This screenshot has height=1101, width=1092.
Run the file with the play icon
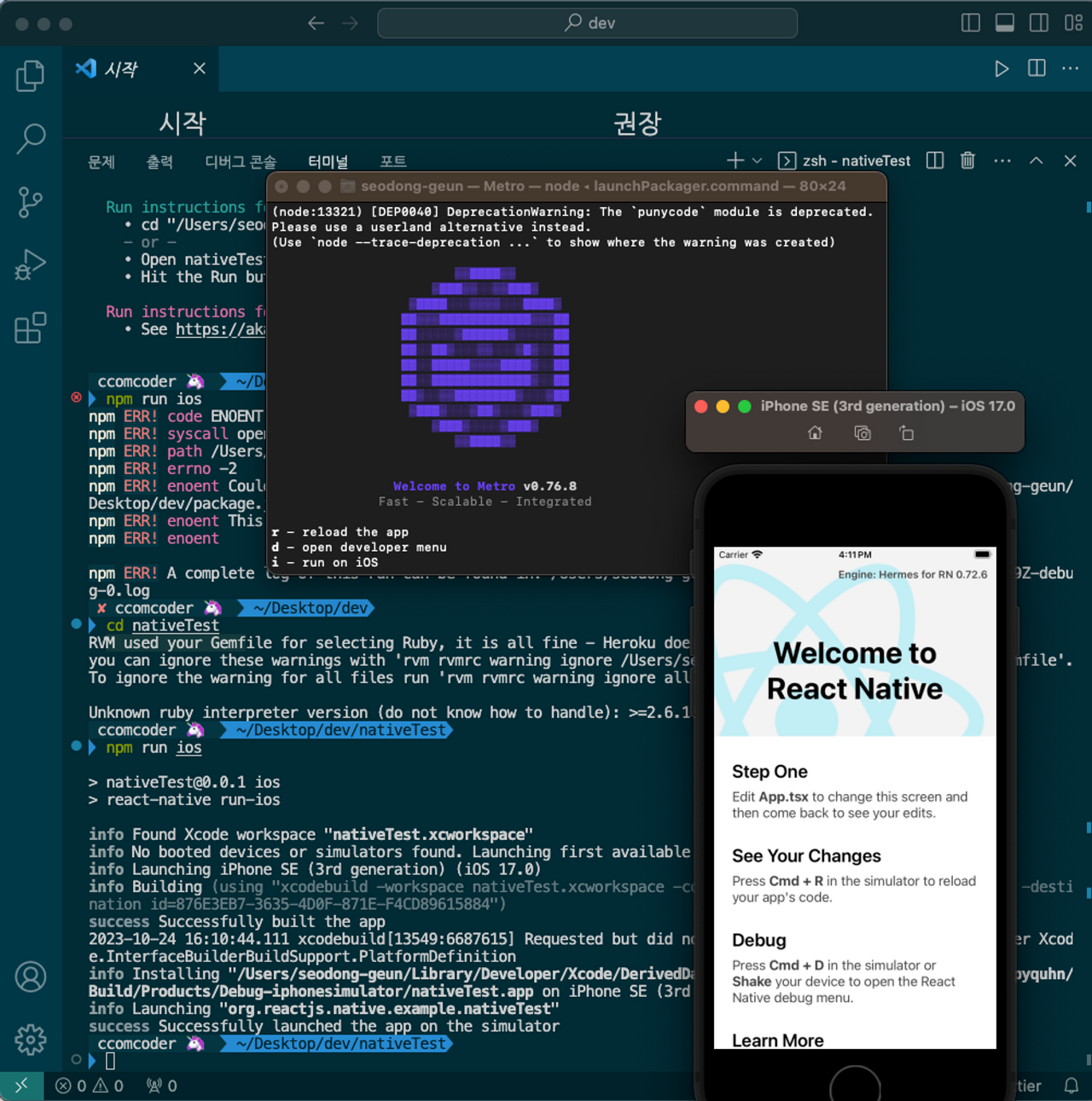pyautogui.click(x=1002, y=68)
